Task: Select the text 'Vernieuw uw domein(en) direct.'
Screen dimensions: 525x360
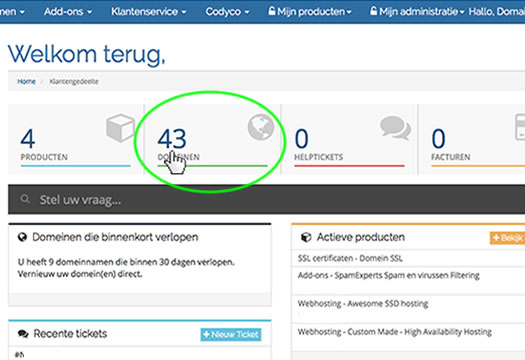Action: point(80,274)
